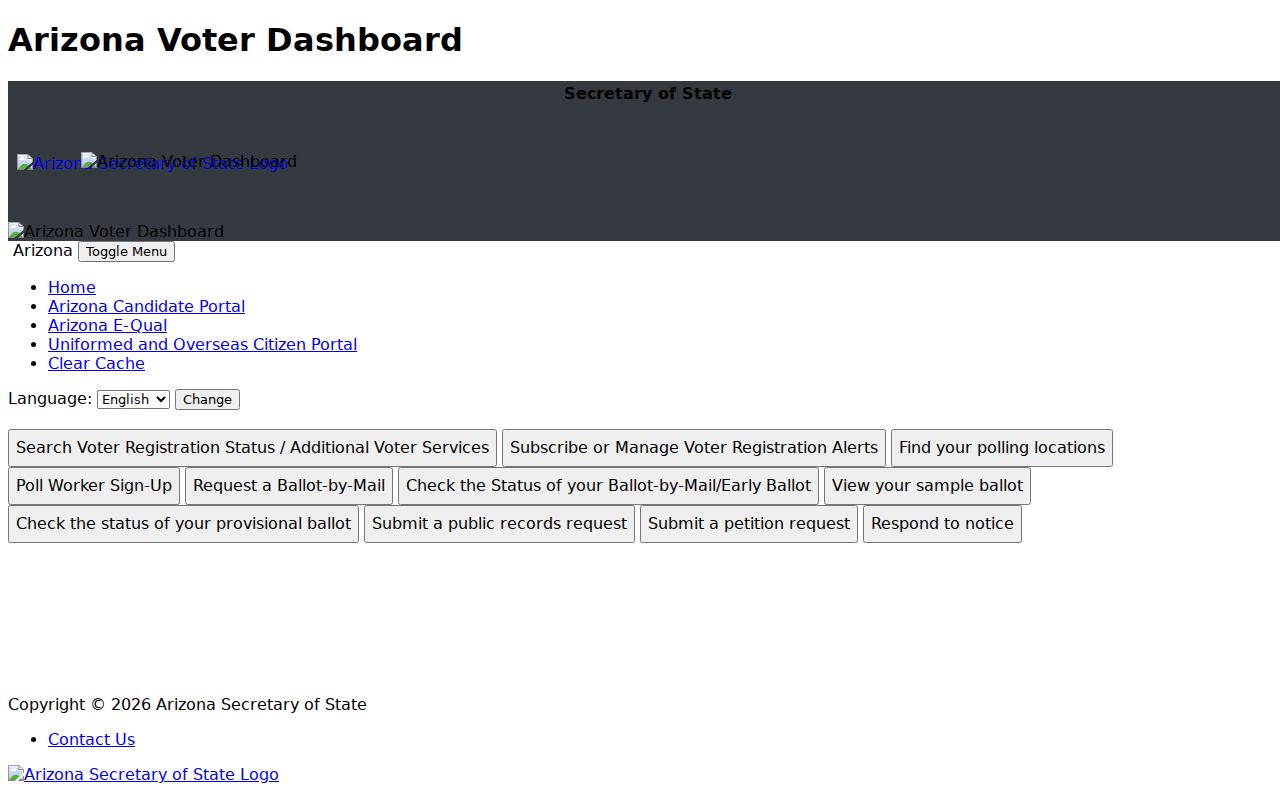The image size is (1280, 800).
Task: Search Voter Registration Status / Additional Voter Services
Action: click(x=252, y=448)
